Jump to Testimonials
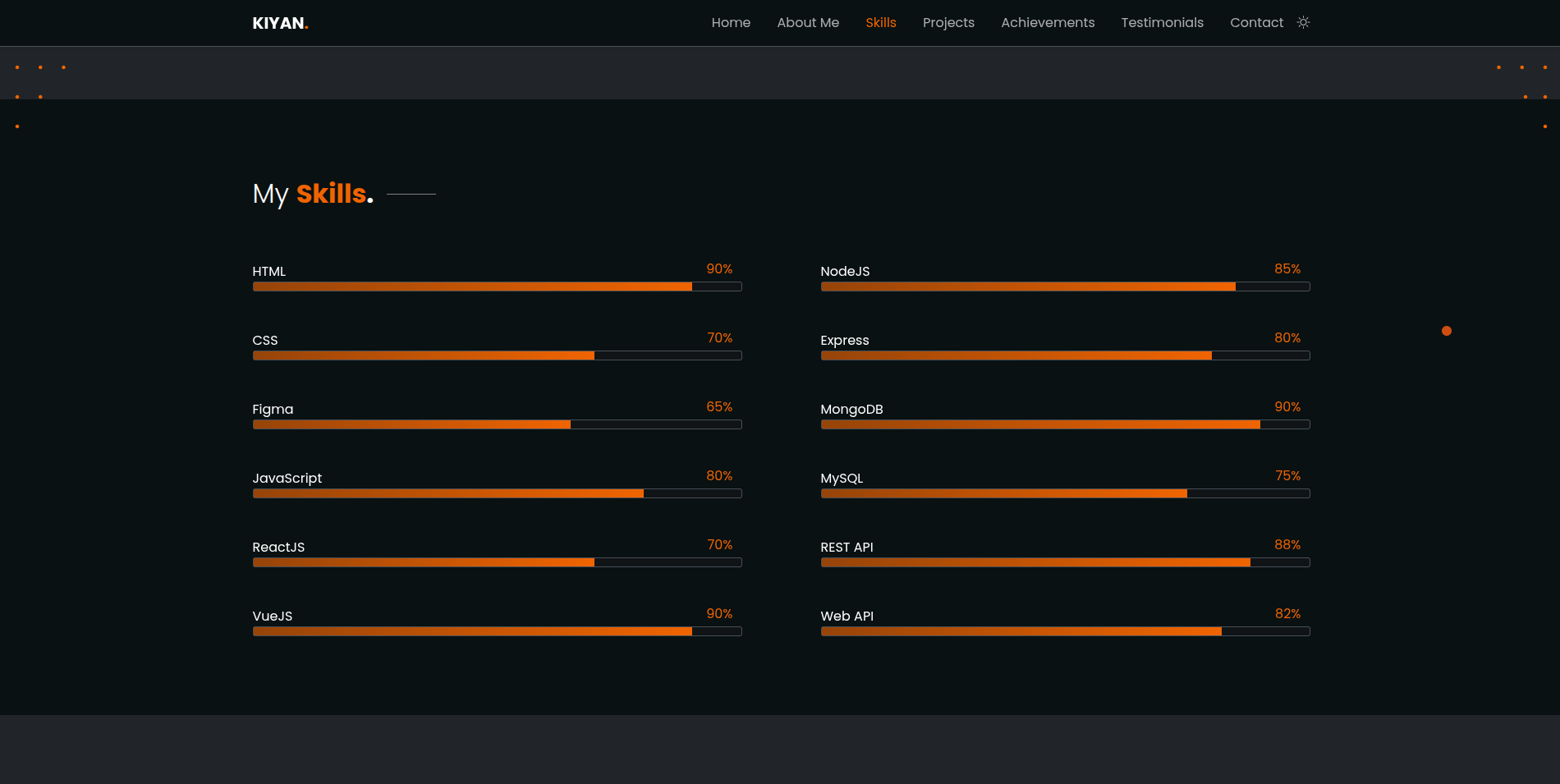The image size is (1560, 784). pos(1162,23)
